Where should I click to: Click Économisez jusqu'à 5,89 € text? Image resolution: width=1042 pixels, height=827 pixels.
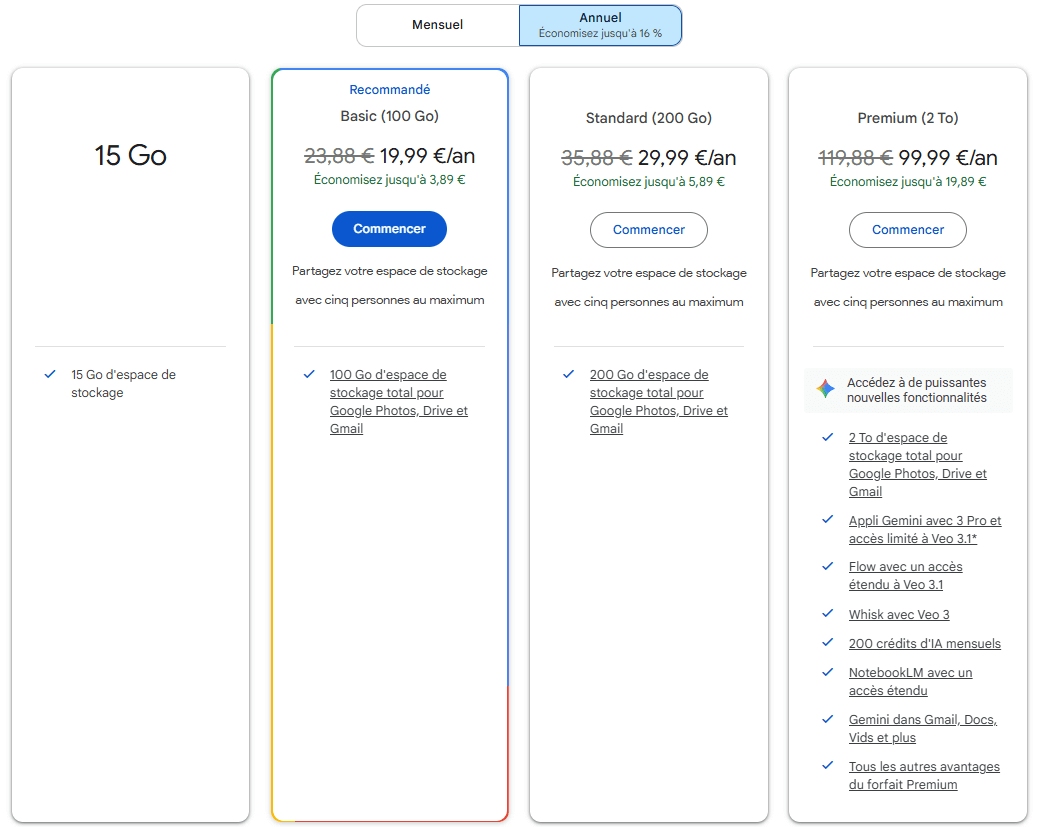click(x=649, y=181)
